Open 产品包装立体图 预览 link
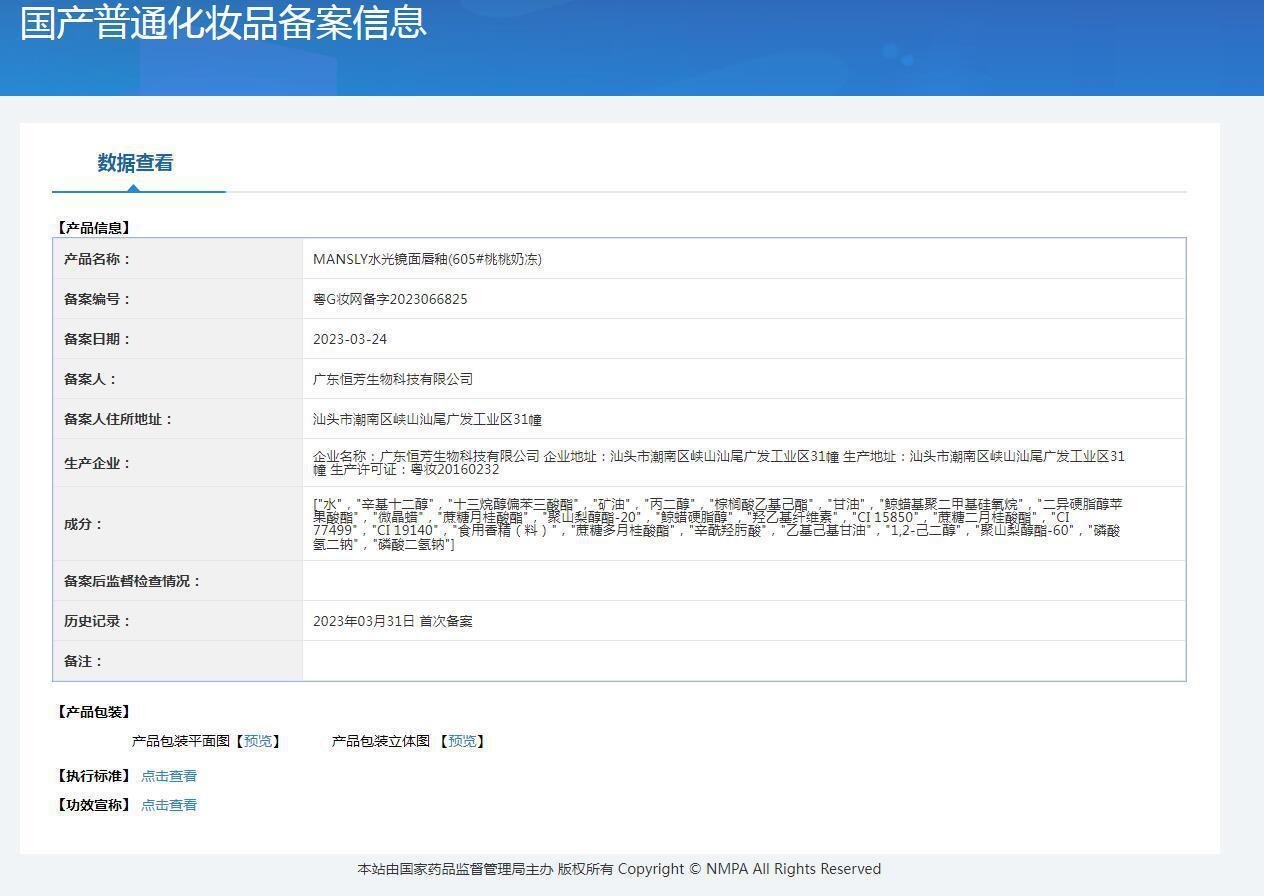 [462, 741]
